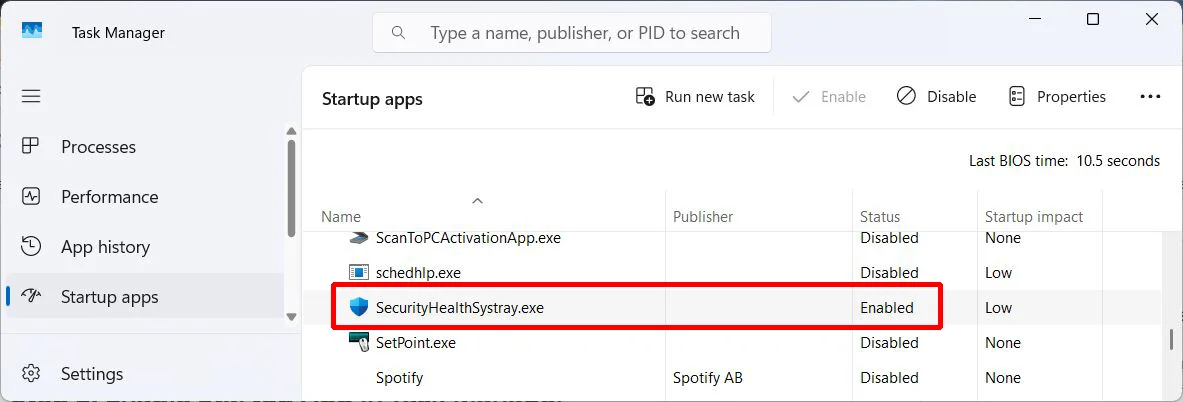The image size is (1183, 402).
Task: Click the Last BIOS time value
Action: pos(1118,161)
